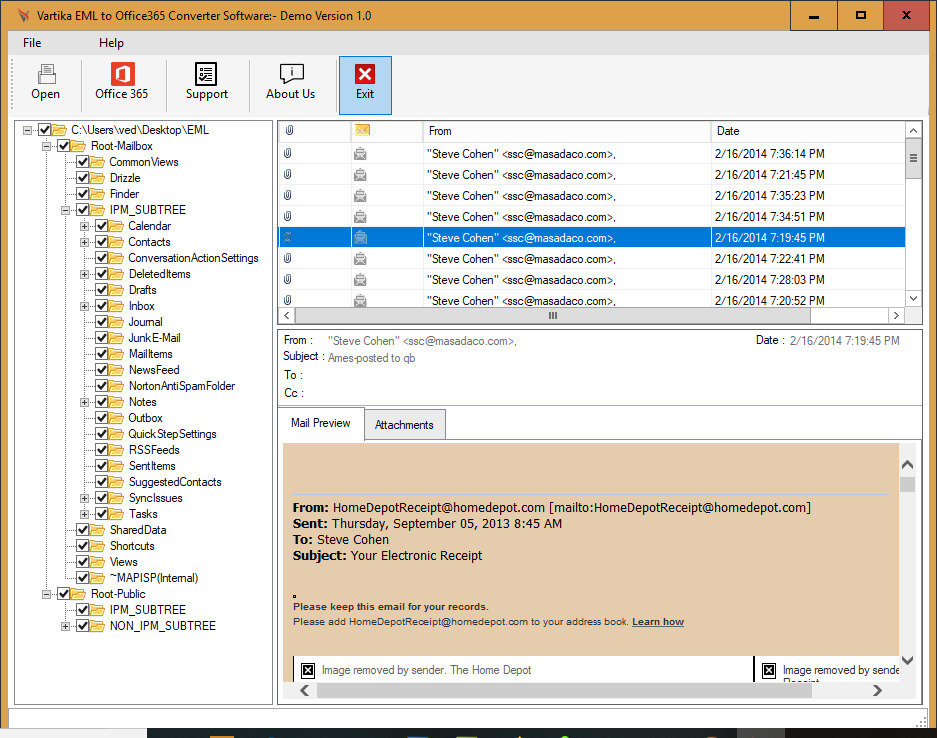This screenshot has height=738, width=937.
Task: Click the Open toolbar icon
Action: click(x=46, y=74)
